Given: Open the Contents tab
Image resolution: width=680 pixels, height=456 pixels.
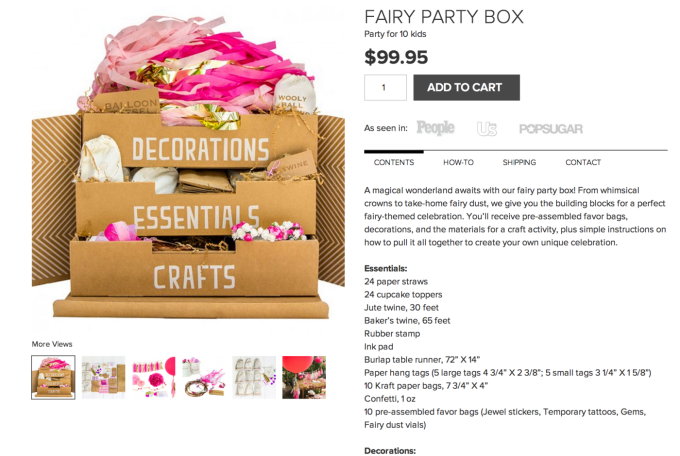Looking at the screenshot, I should point(394,162).
